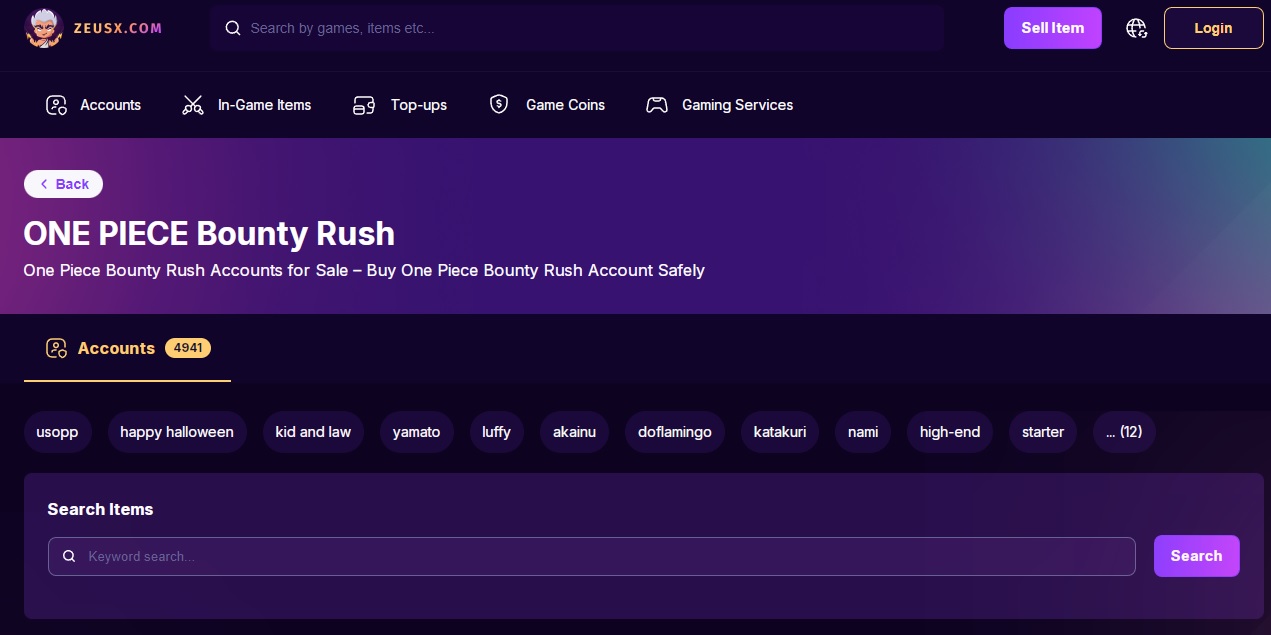
Task: Click the Accounts person icon in the menu bar
Action: point(56,105)
